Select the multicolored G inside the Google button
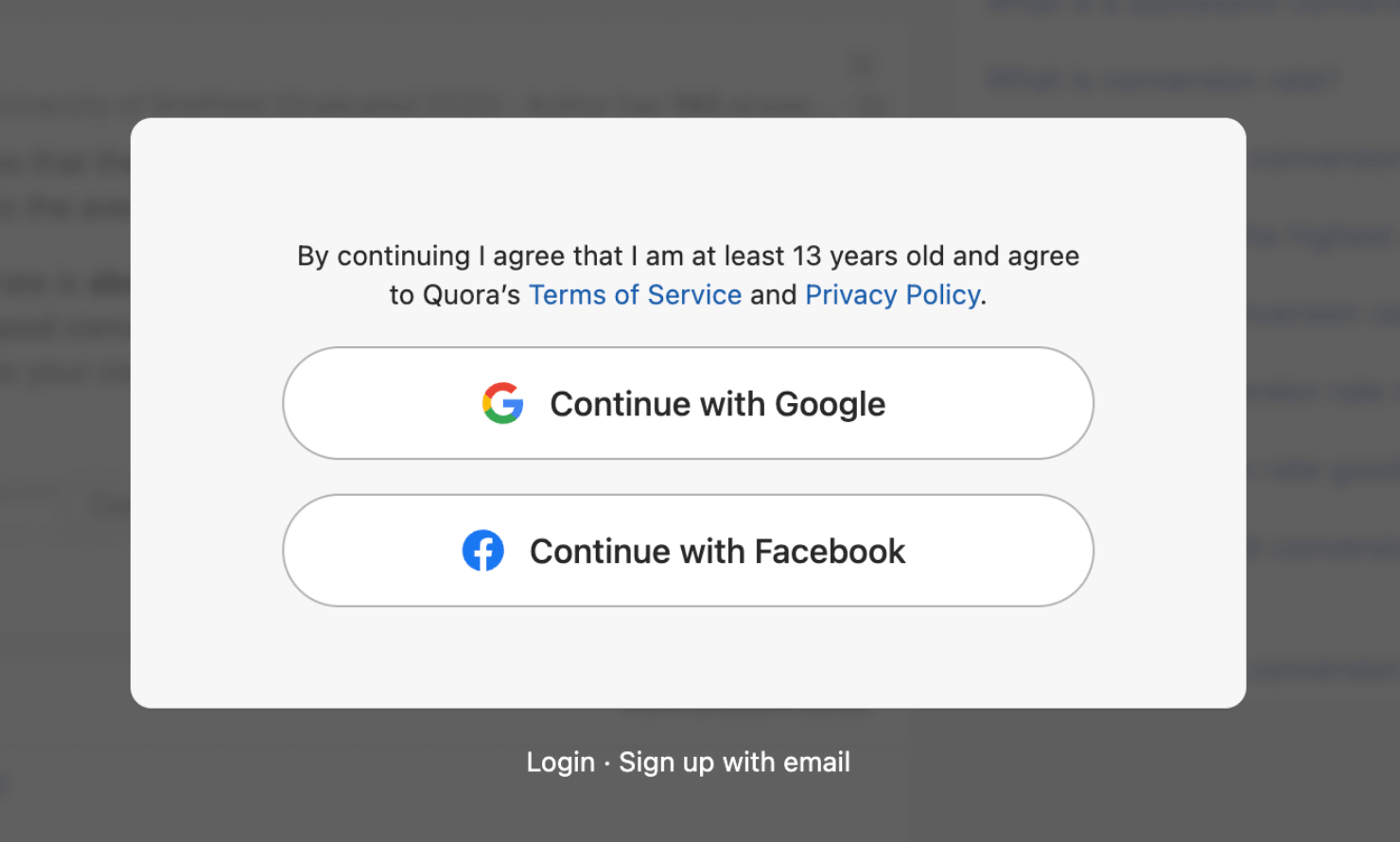1400x842 pixels. pos(502,403)
